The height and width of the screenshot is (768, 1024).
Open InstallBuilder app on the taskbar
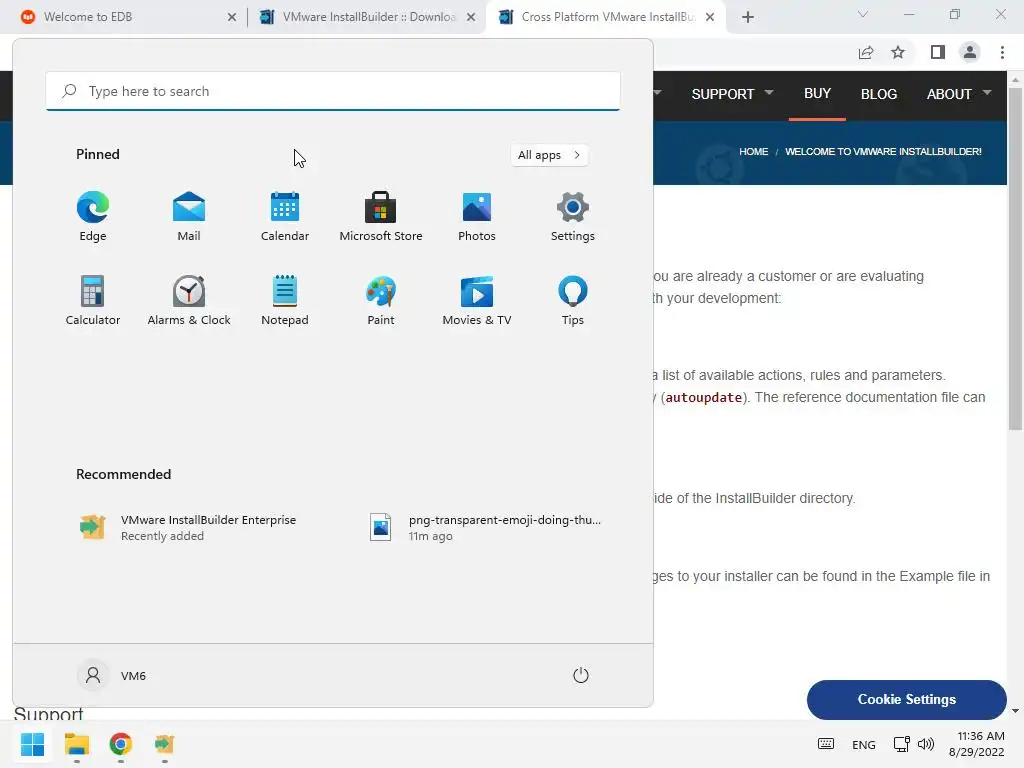164,744
